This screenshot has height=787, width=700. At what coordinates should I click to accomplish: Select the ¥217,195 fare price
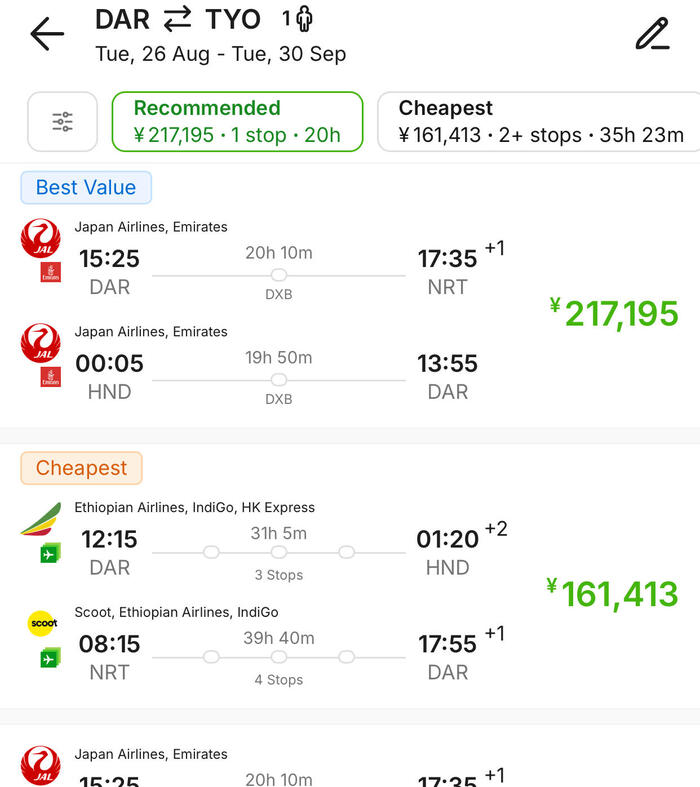tap(614, 314)
